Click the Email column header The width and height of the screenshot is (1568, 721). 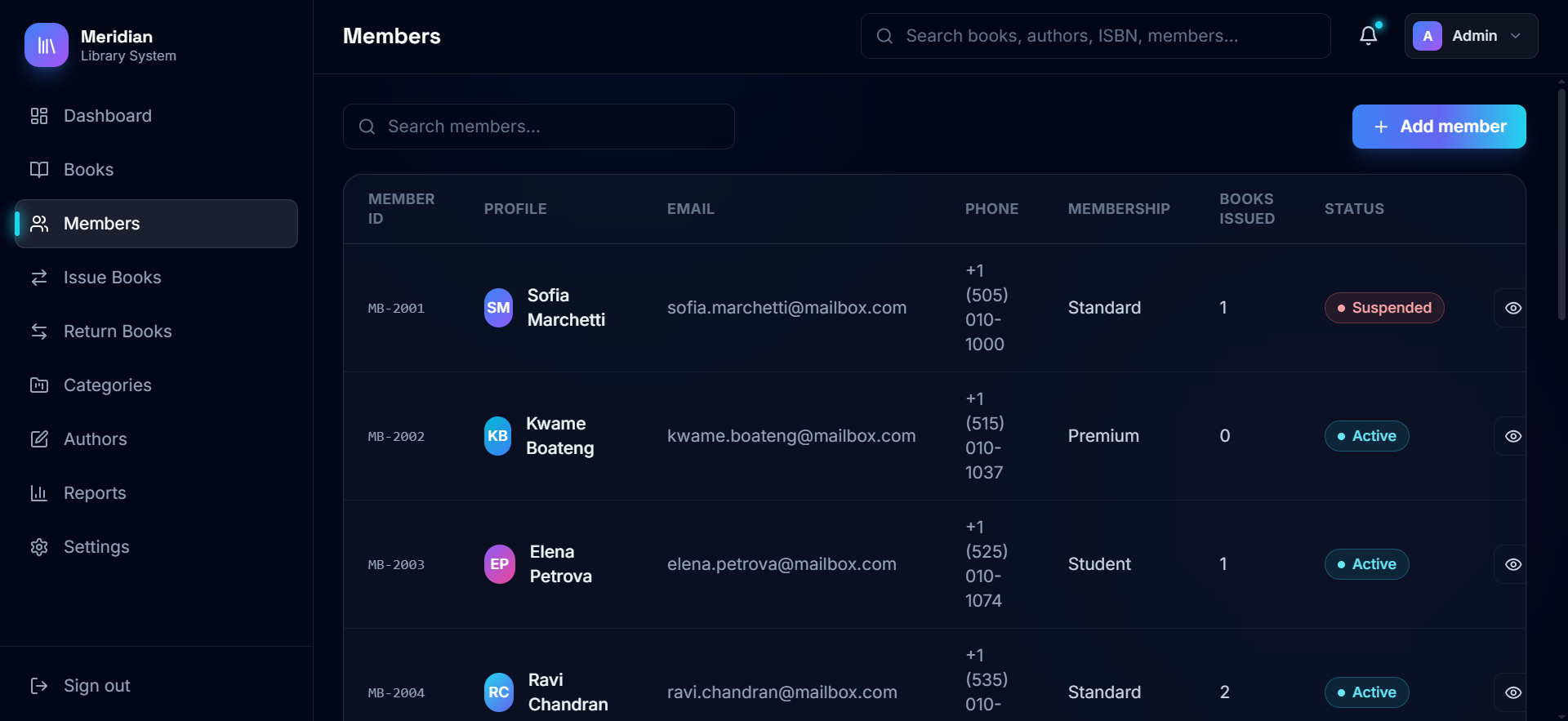coord(691,209)
